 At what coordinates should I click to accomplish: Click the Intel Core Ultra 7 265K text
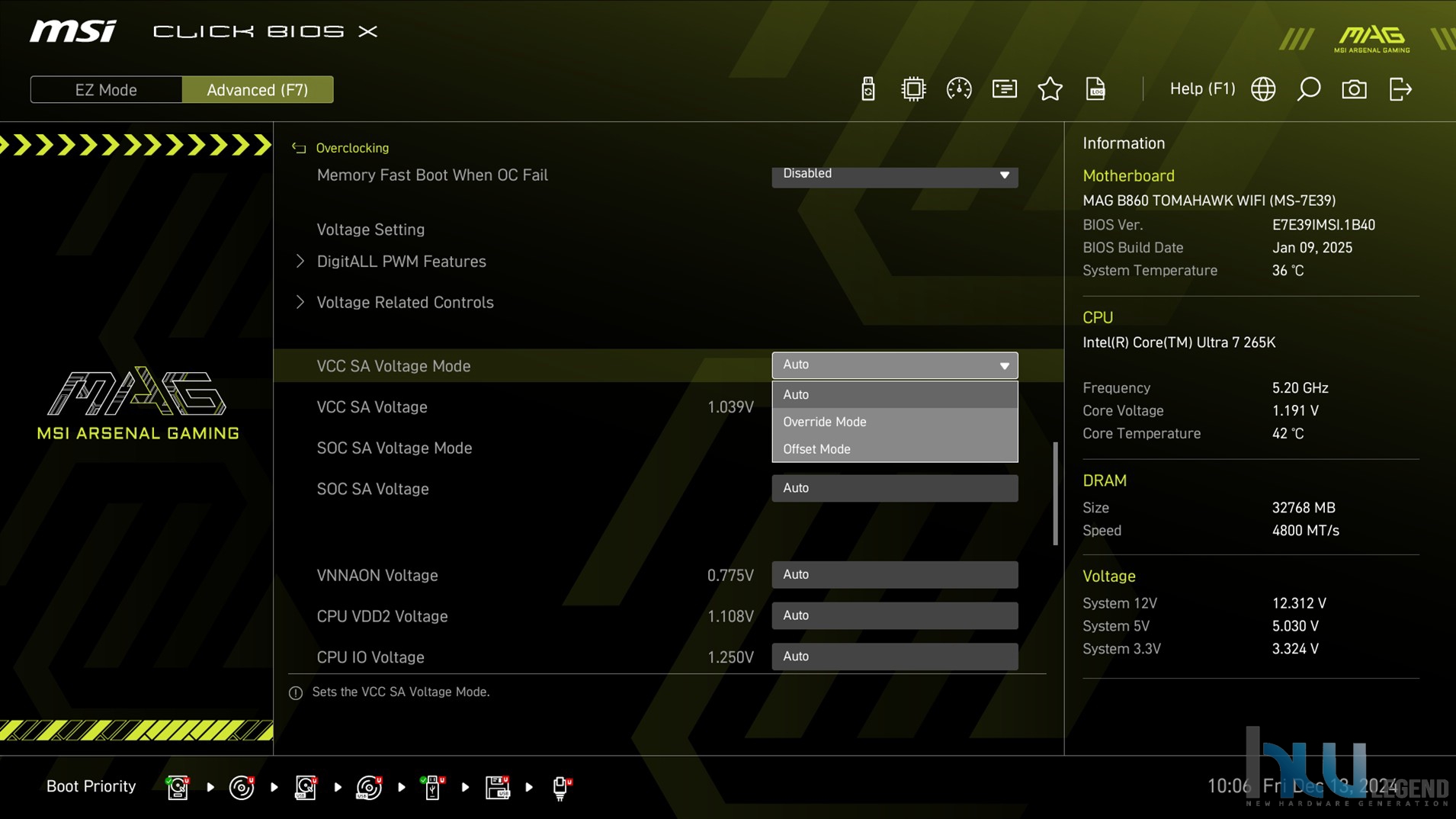coord(1179,342)
